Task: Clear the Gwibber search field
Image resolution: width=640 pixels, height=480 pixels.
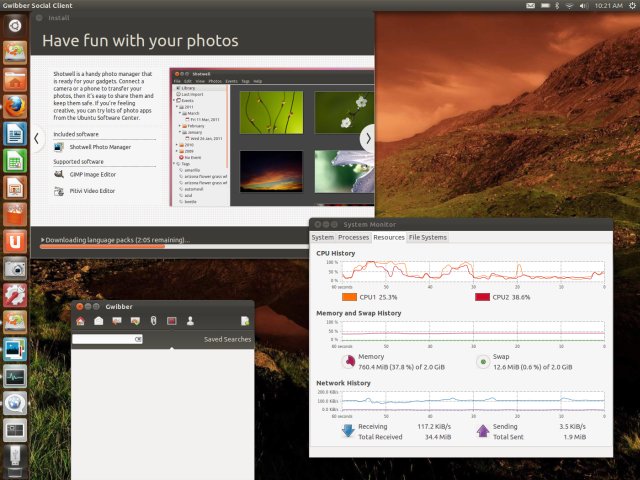Action: (138, 339)
